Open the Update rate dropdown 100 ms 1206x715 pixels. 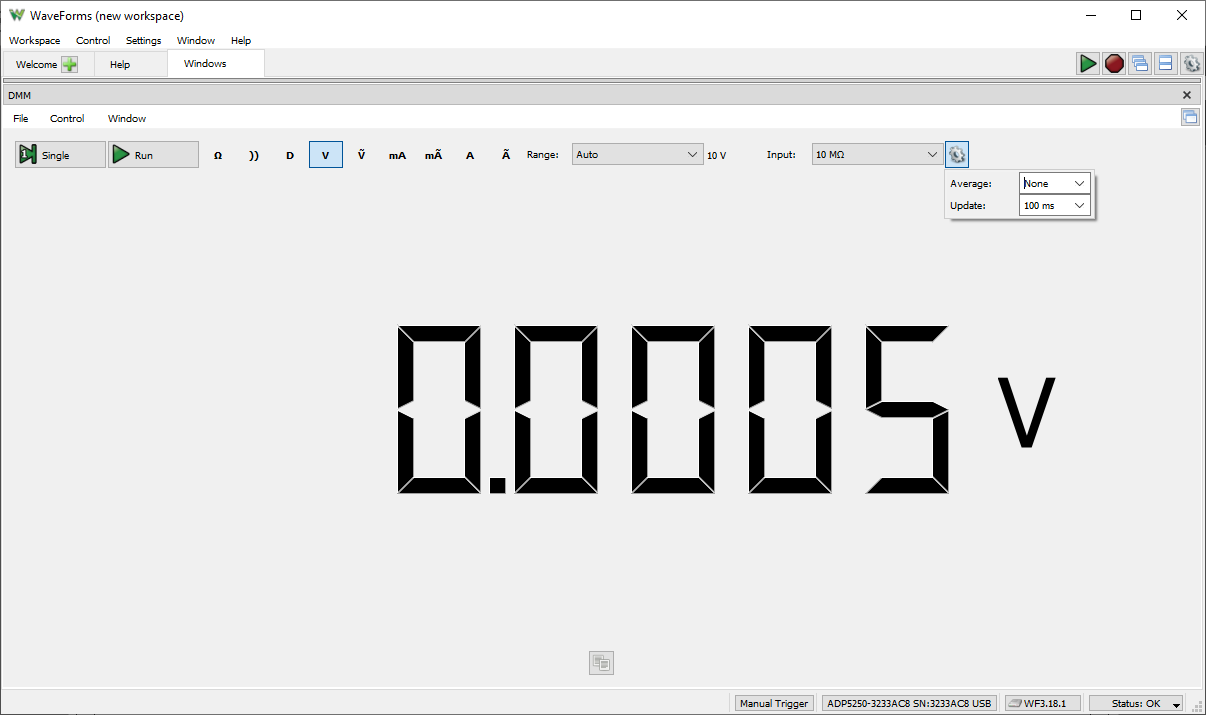point(1055,205)
